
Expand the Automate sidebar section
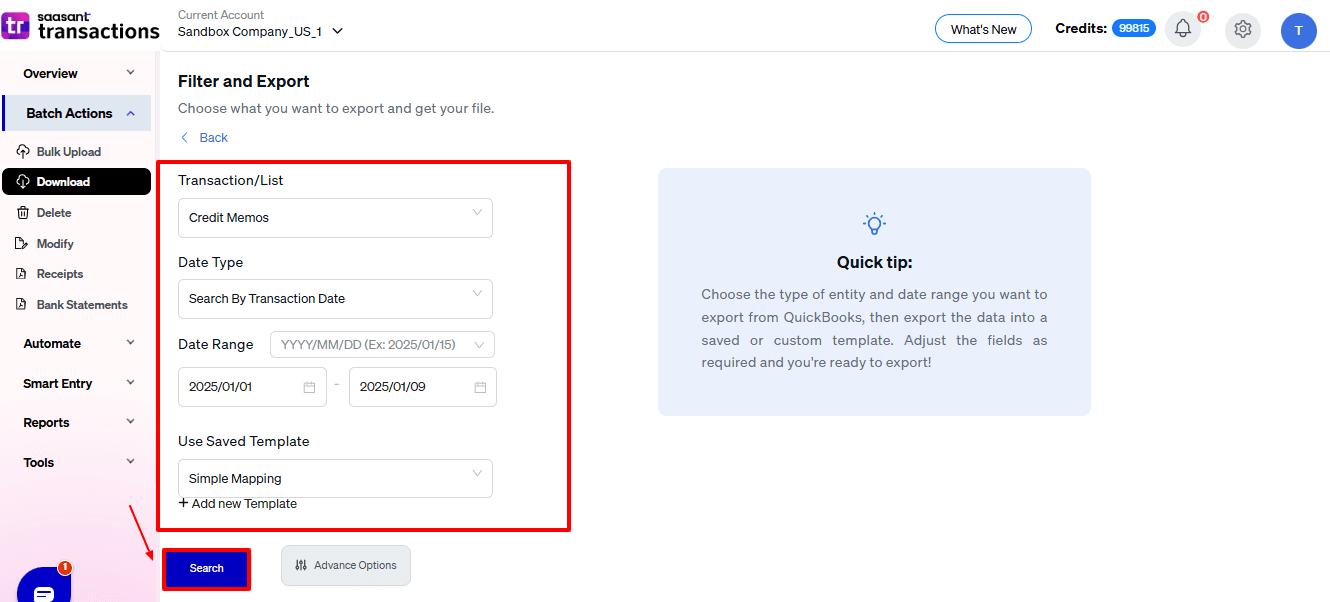[x=77, y=343]
